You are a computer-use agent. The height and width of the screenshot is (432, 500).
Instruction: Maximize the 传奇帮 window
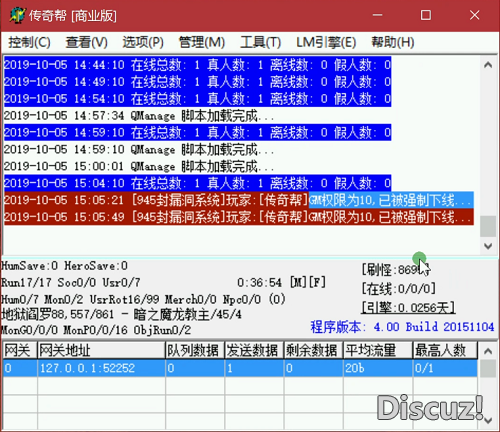pos(426,15)
